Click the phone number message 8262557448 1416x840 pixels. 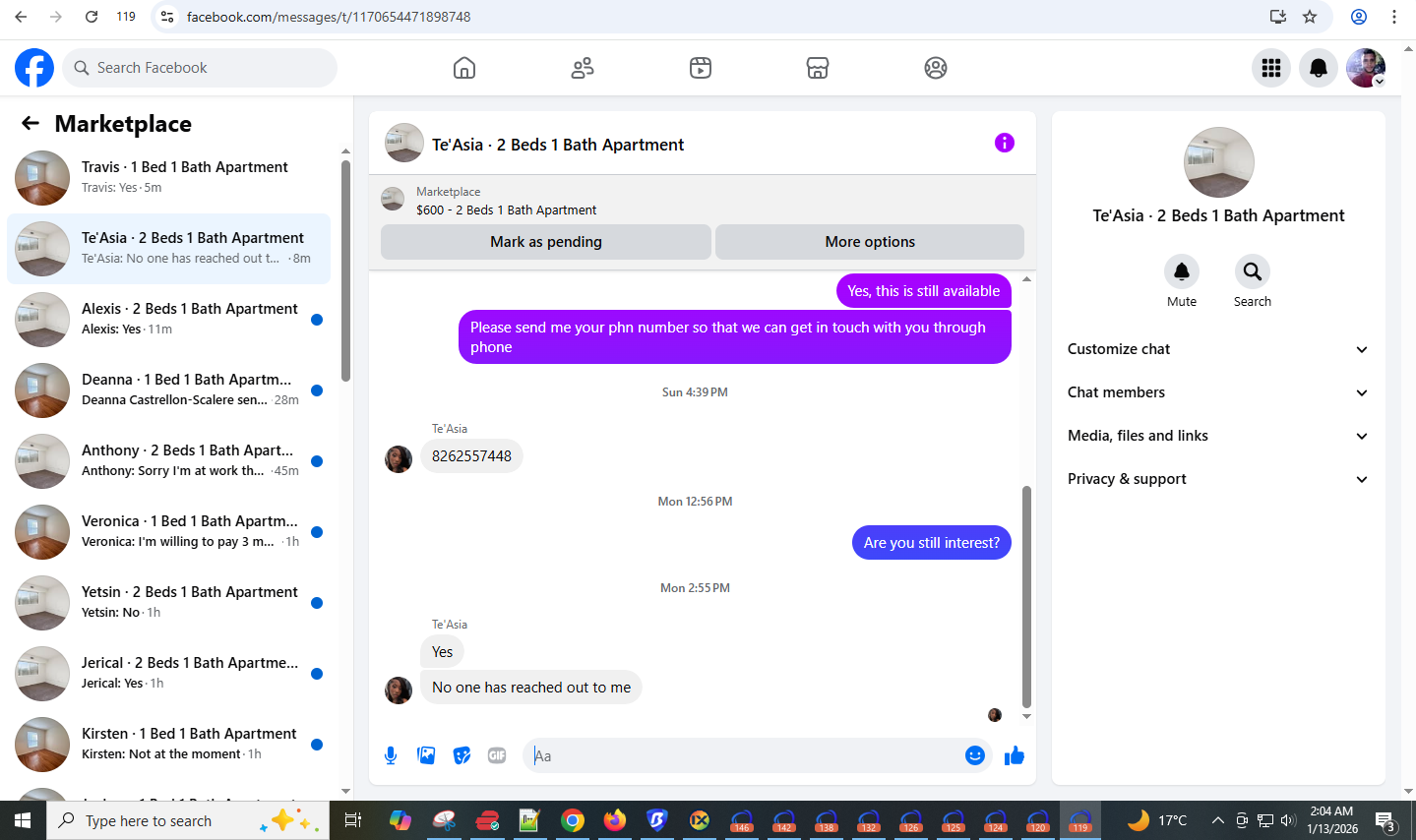coord(471,456)
